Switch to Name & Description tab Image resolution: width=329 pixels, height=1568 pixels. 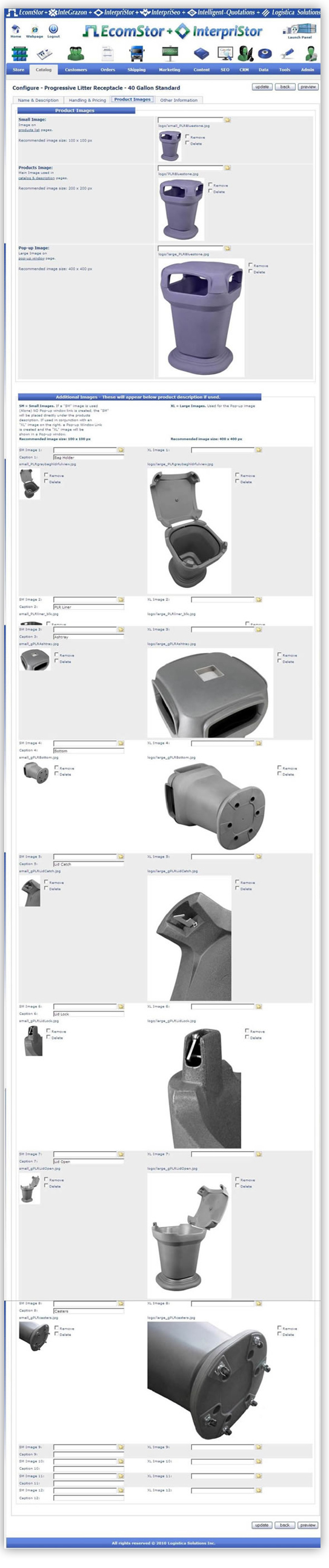38,101
